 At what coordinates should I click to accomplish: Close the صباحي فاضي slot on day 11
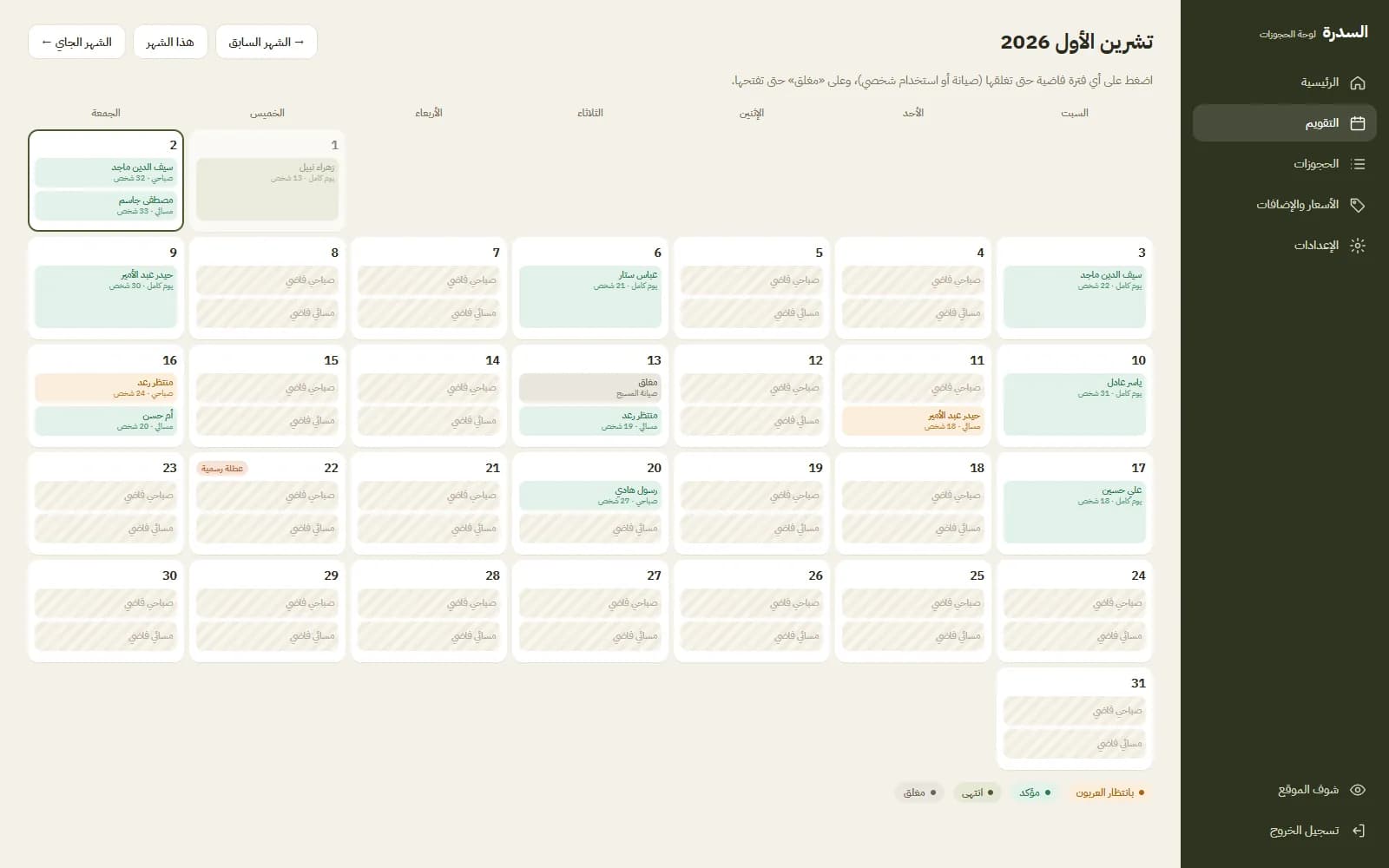[913, 387]
